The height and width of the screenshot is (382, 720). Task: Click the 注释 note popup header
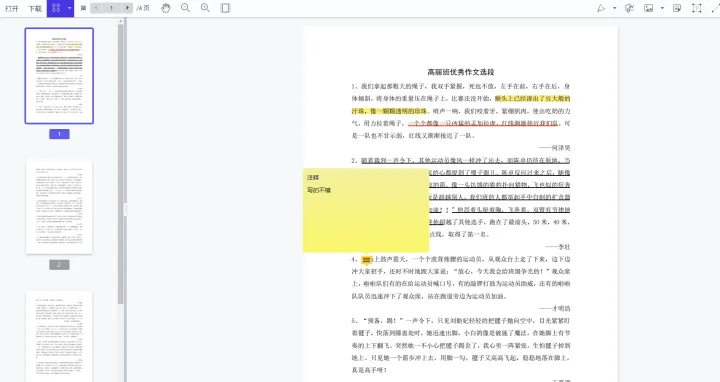point(313,177)
